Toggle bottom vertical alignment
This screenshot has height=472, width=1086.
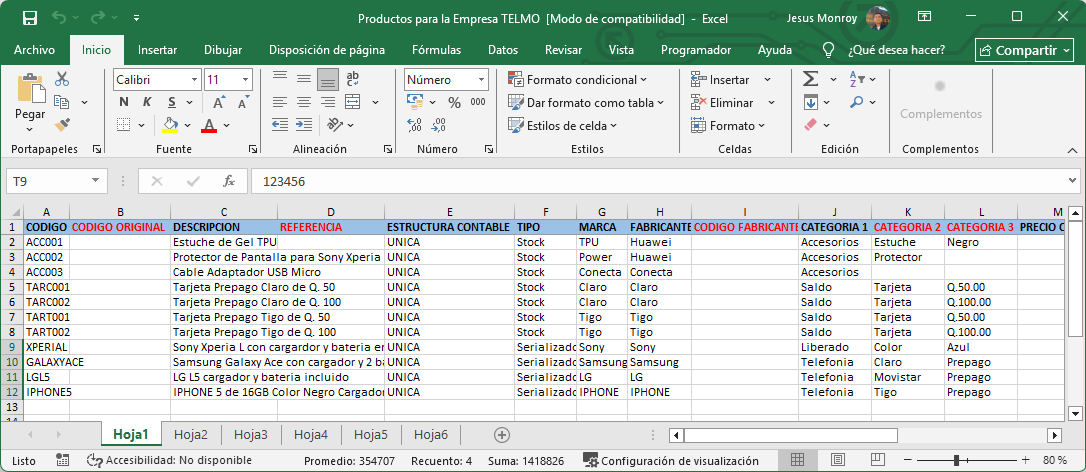(x=328, y=79)
